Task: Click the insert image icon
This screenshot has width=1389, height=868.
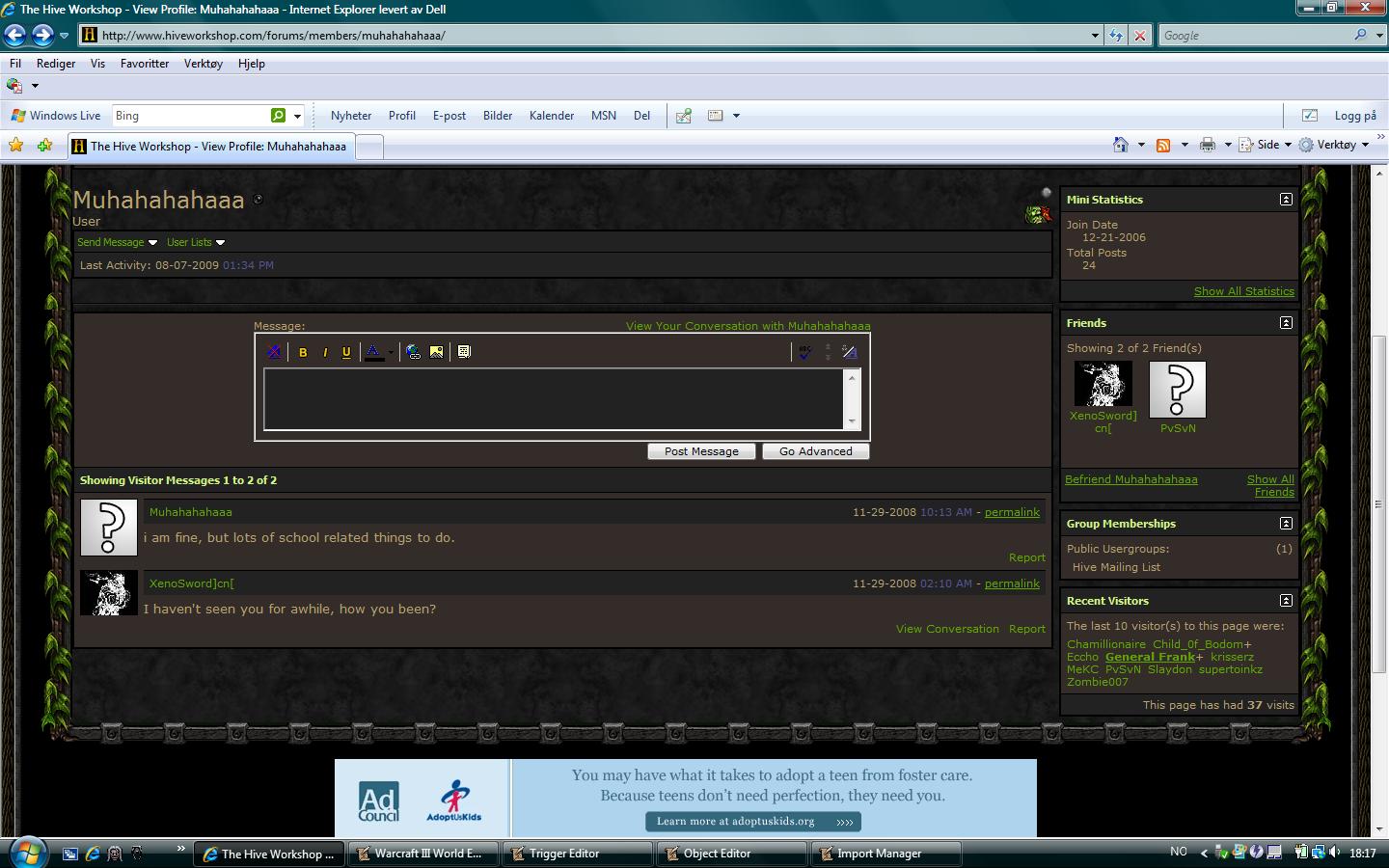Action: (437, 352)
